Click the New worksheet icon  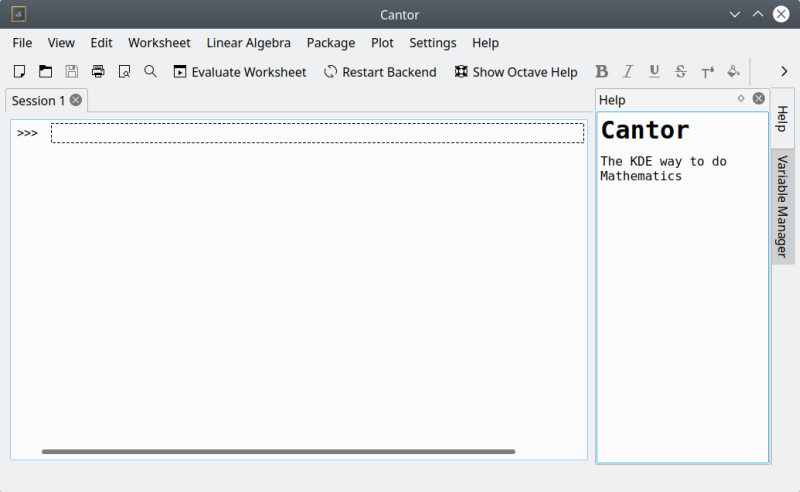[19, 72]
